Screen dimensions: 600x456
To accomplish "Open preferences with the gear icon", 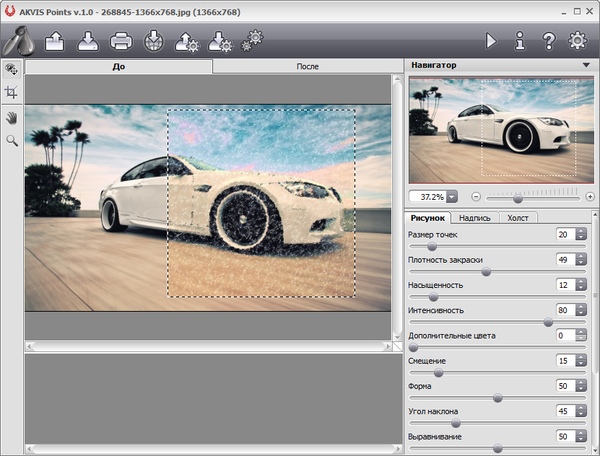I will 577,41.
